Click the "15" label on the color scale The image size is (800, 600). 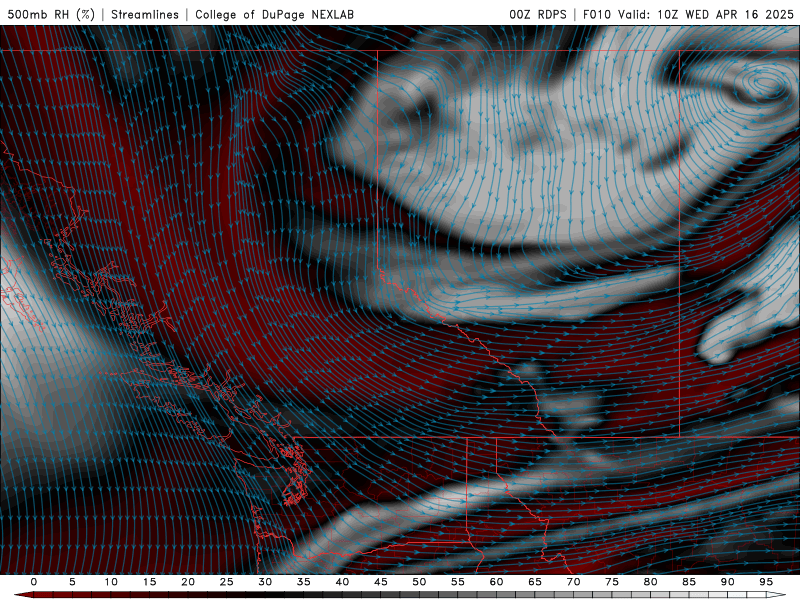(149, 582)
